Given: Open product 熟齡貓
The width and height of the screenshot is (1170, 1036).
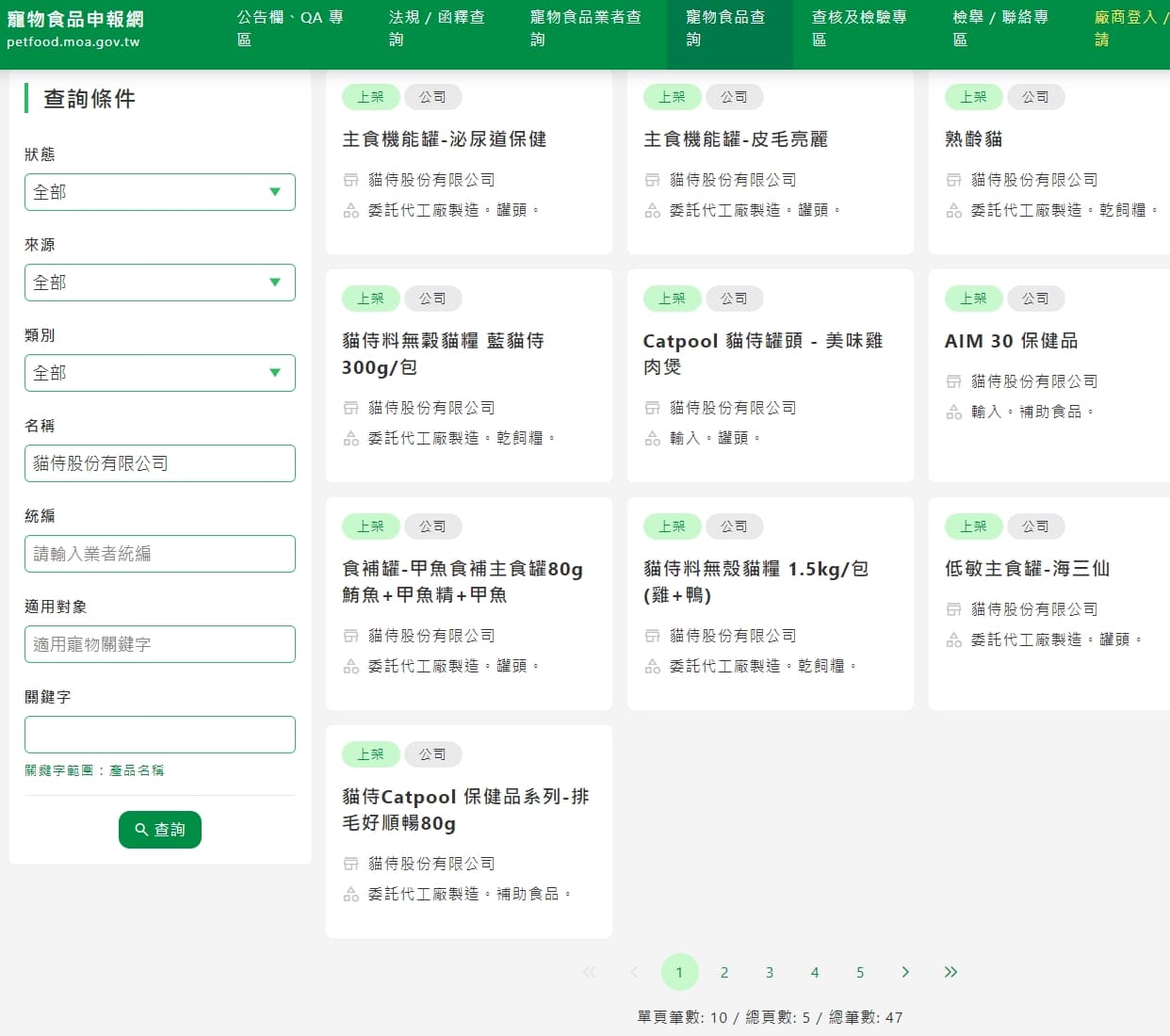Looking at the screenshot, I should point(974,139).
